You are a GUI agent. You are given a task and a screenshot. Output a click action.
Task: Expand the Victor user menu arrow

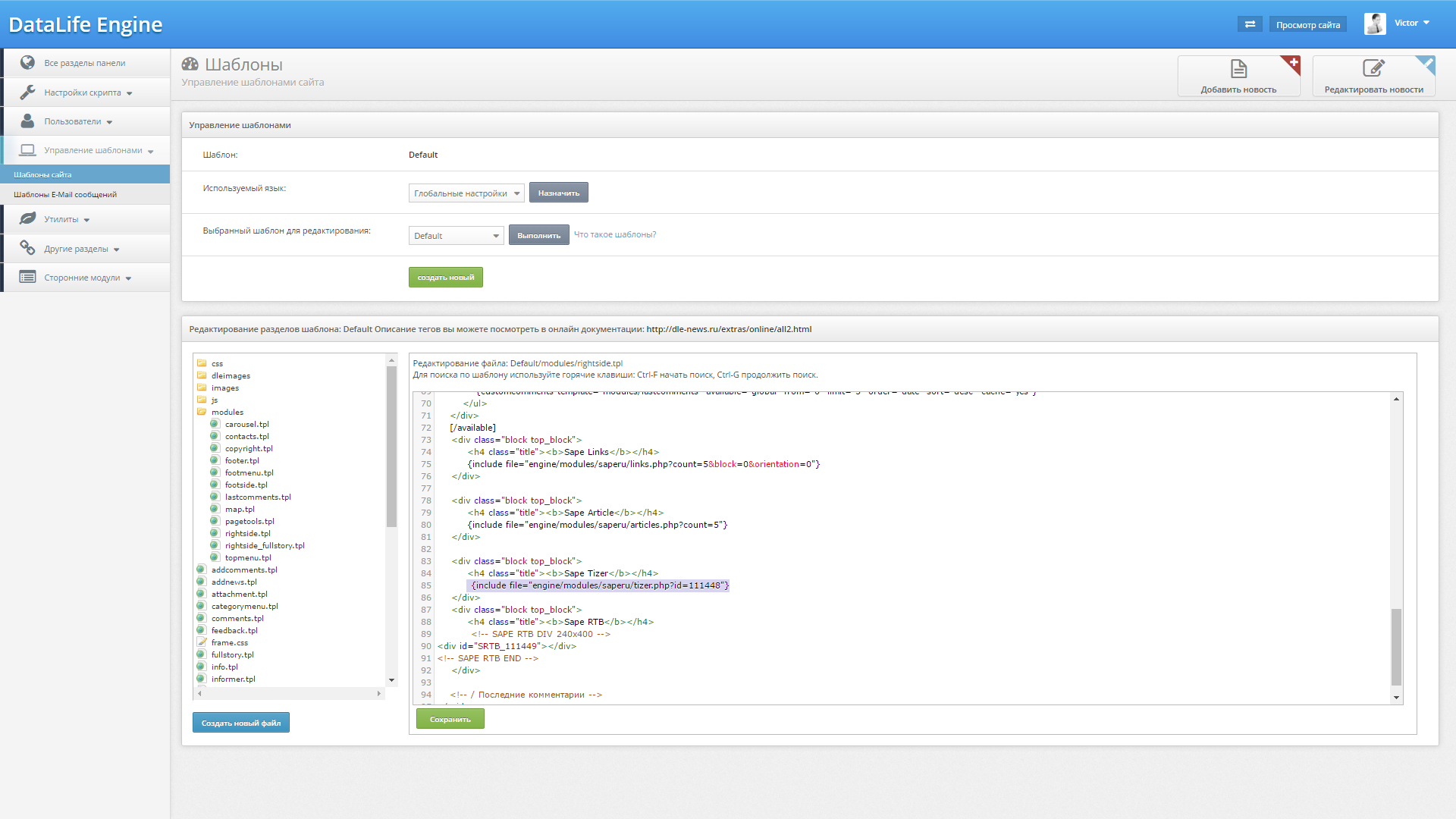point(1426,23)
